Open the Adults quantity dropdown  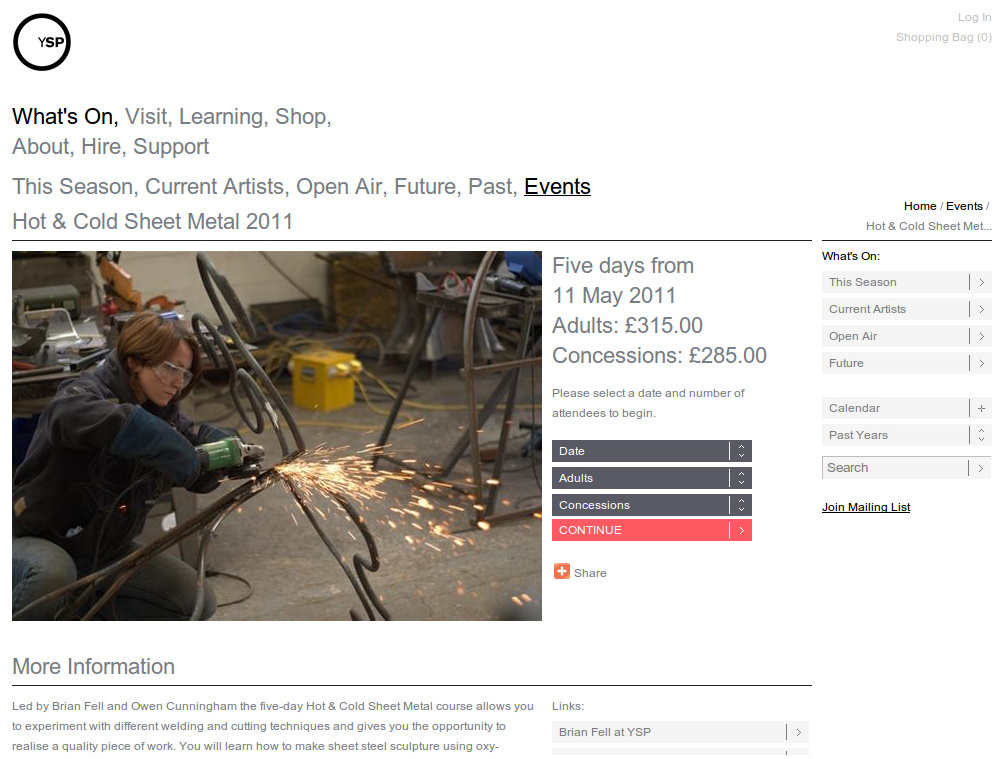pos(651,479)
